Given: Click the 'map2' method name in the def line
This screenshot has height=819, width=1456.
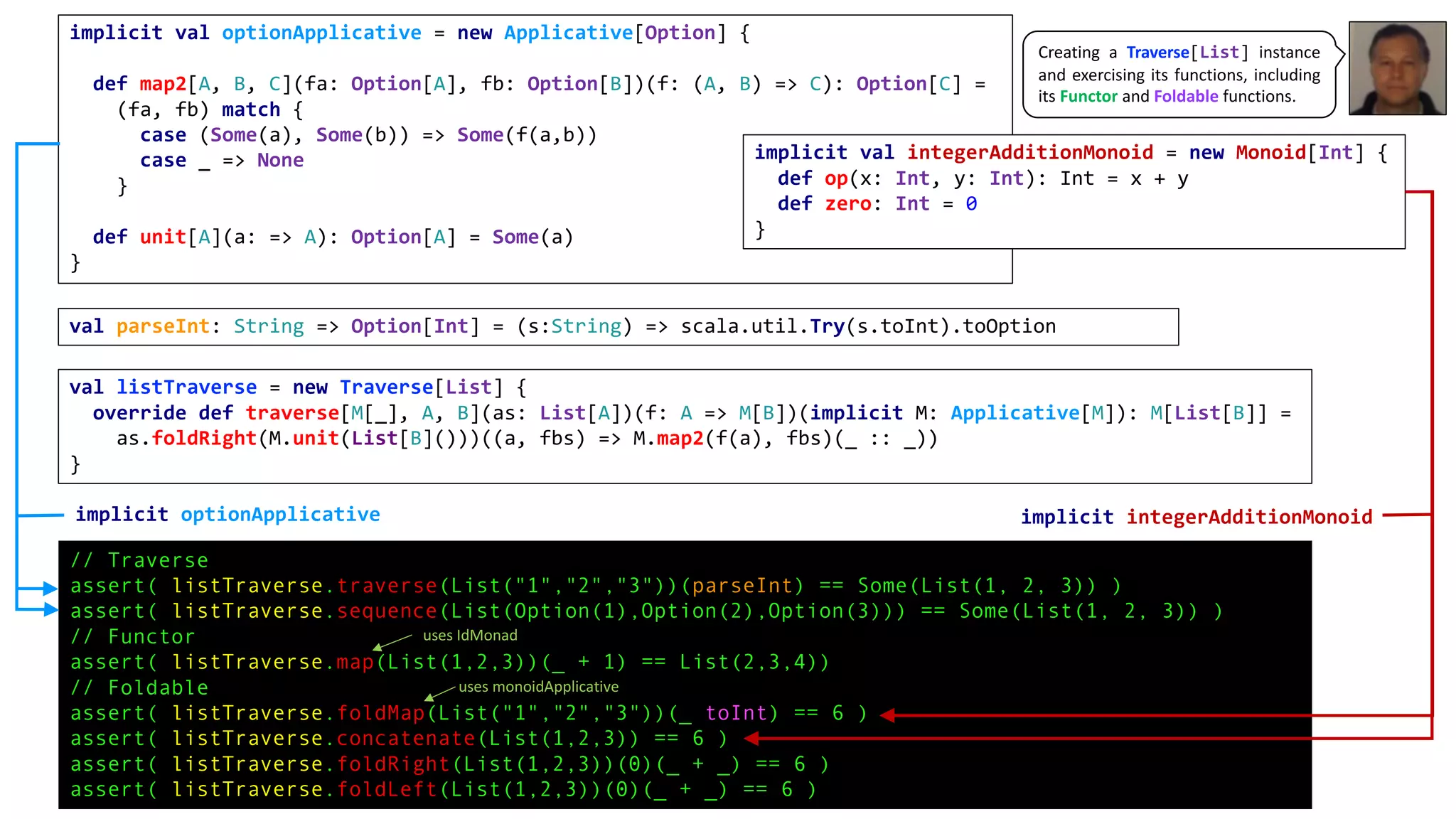Looking at the screenshot, I should click(x=163, y=85).
